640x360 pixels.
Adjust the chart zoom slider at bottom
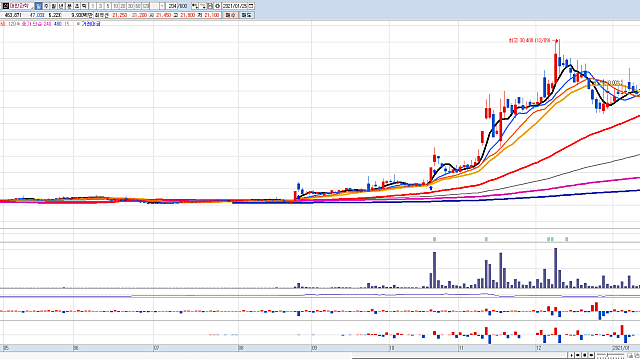click(x=607, y=355)
